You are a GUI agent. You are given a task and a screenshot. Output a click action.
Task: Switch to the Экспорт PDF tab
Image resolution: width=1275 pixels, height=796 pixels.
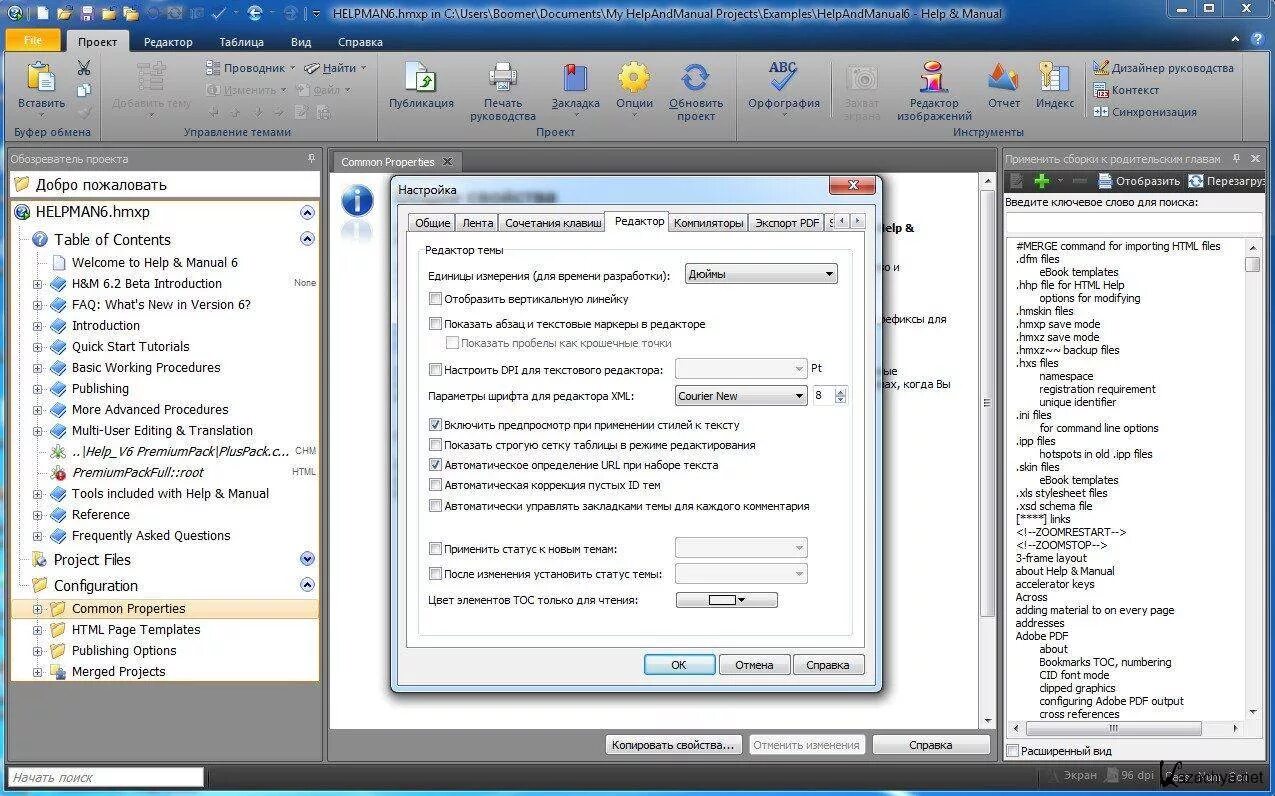click(787, 223)
